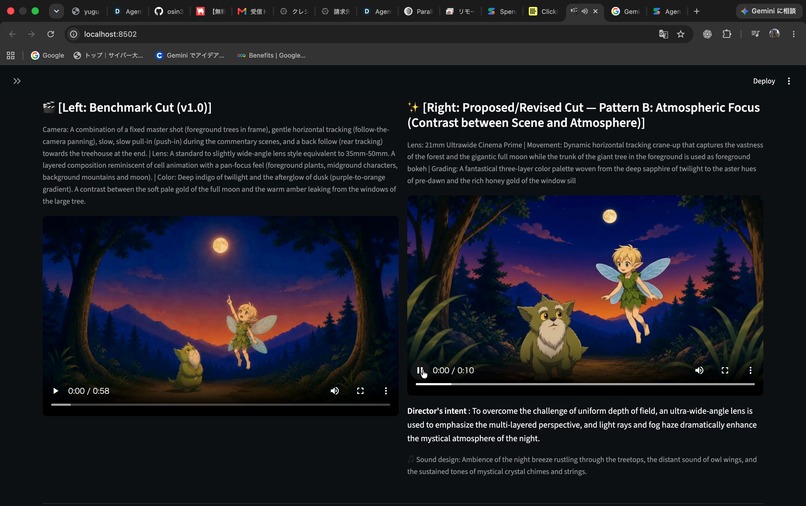Seek along the Benchmark Cut video progress bar
The width and height of the screenshot is (806, 506).
221,405
